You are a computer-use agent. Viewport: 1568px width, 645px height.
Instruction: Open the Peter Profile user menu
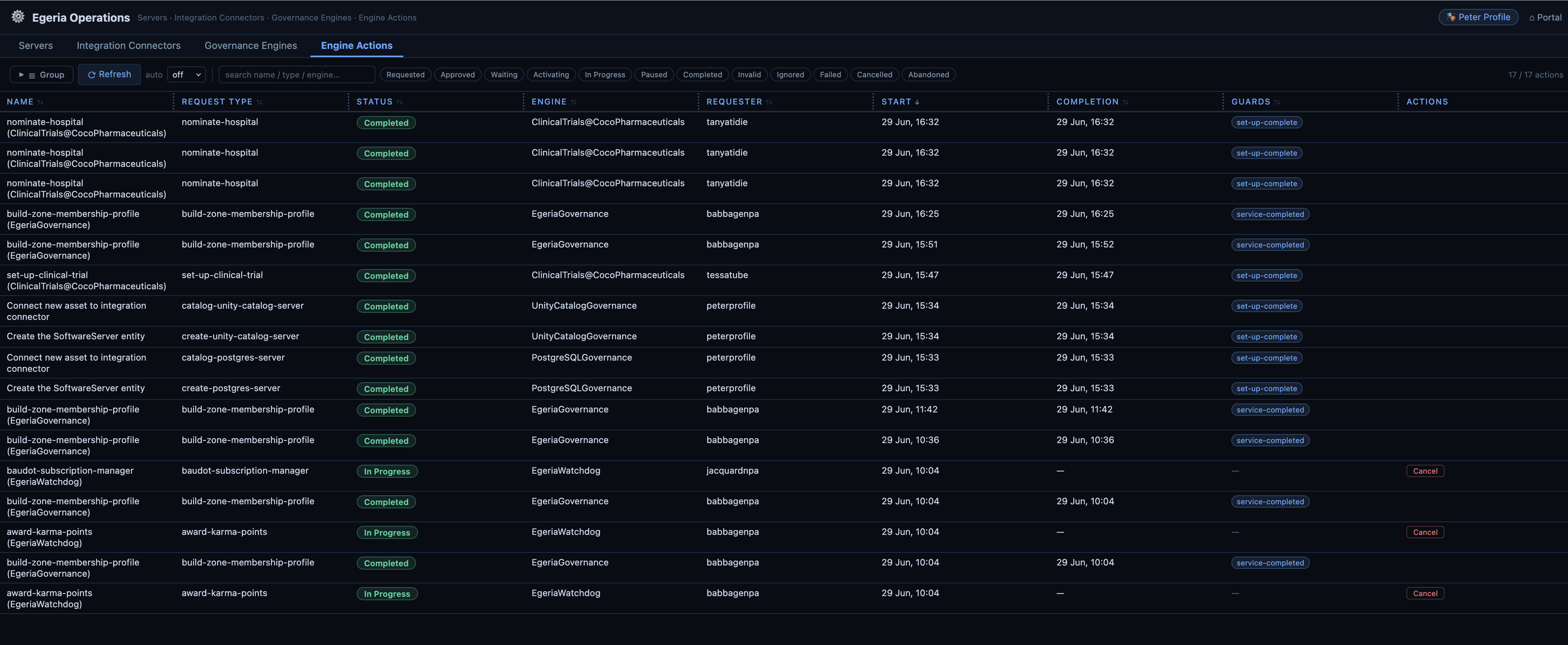[x=1478, y=17]
